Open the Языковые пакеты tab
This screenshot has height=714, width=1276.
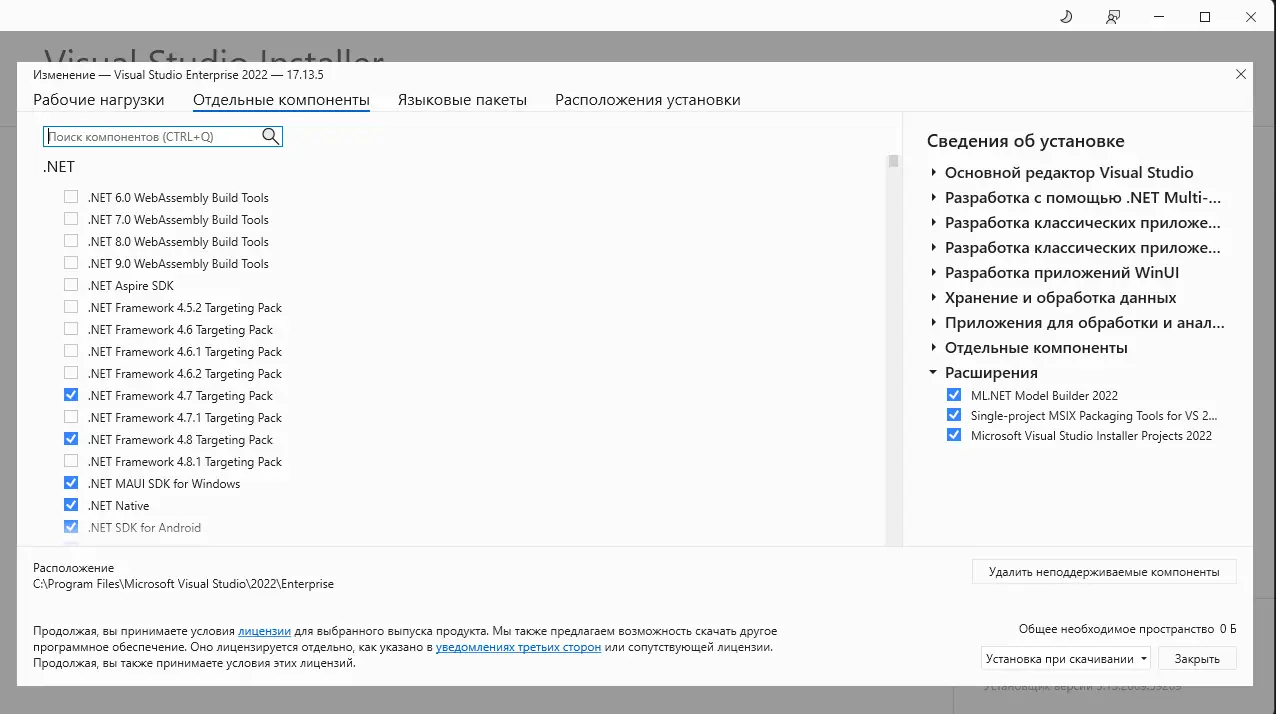[x=462, y=100]
